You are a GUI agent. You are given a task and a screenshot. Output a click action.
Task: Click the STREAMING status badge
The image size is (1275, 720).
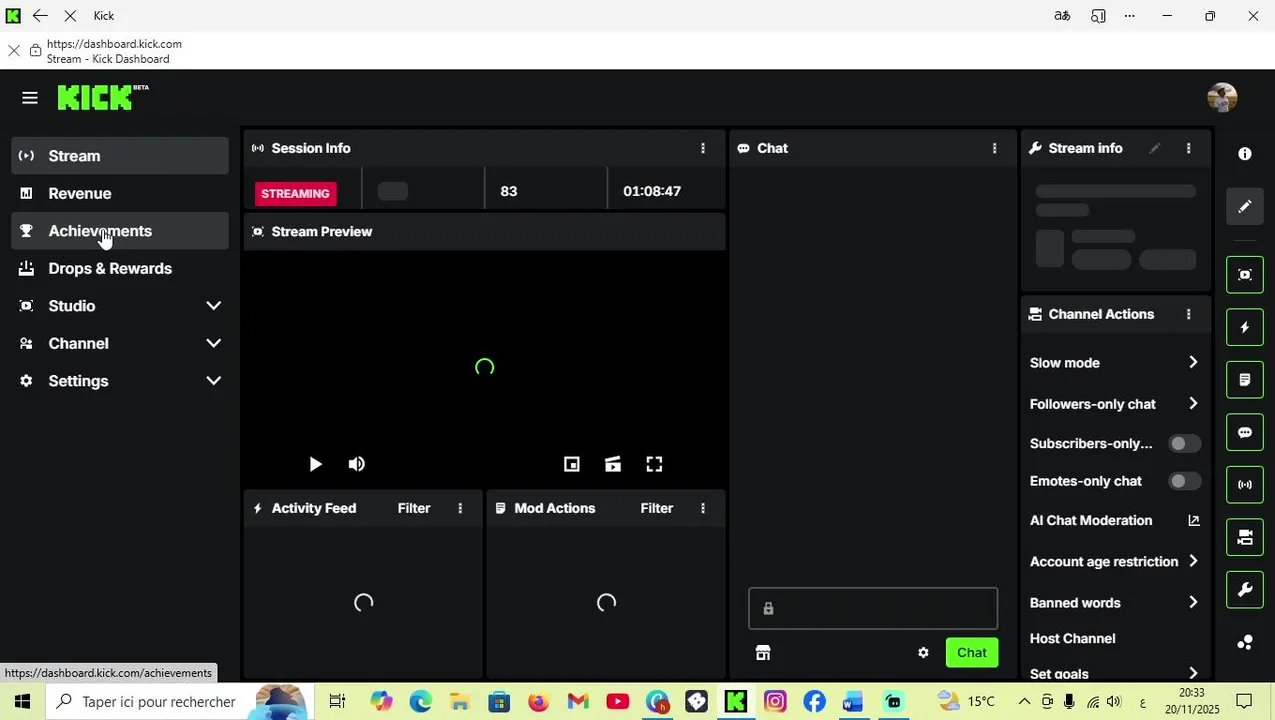295,193
